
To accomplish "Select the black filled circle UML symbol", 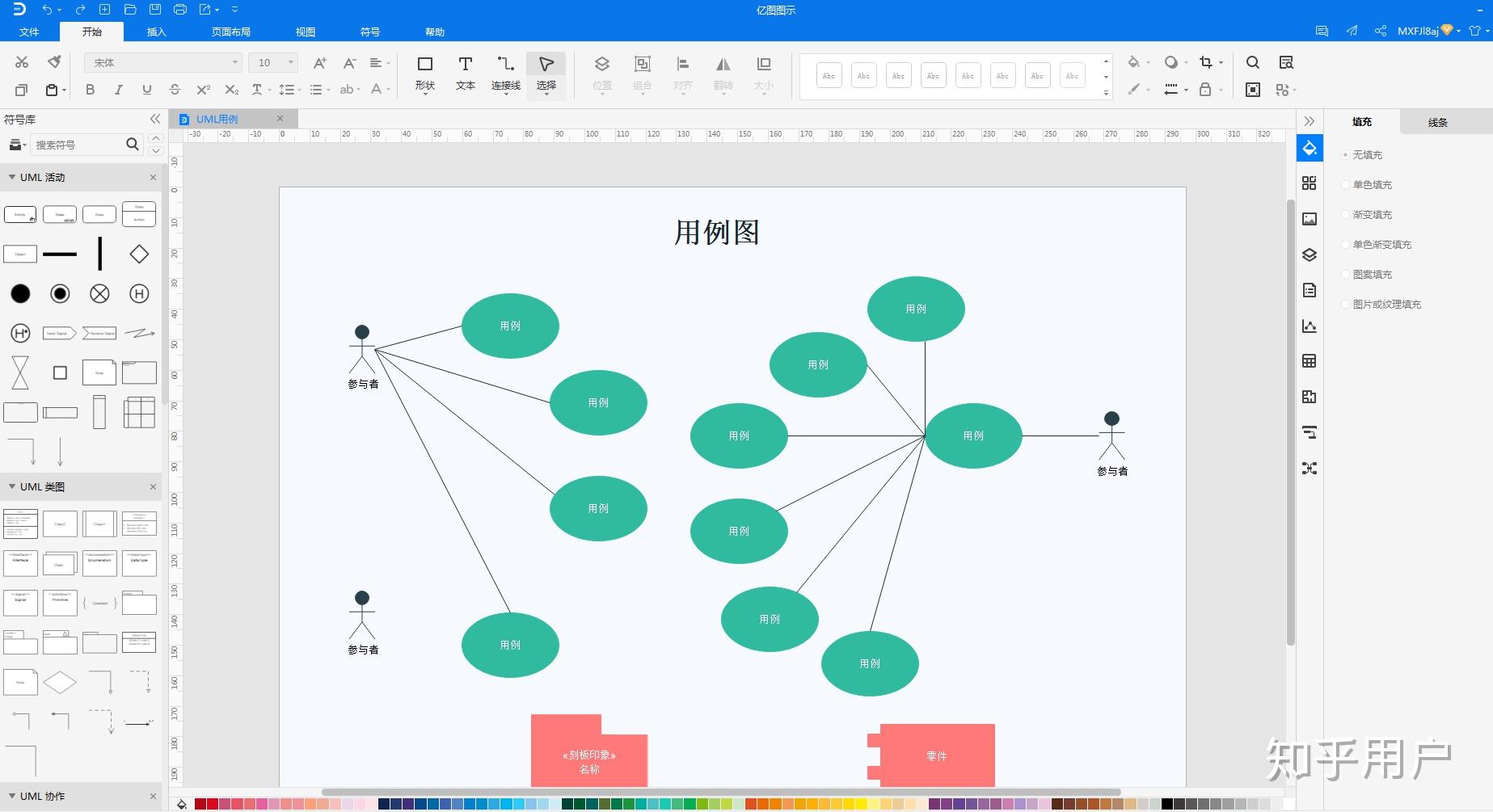I will point(20,293).
